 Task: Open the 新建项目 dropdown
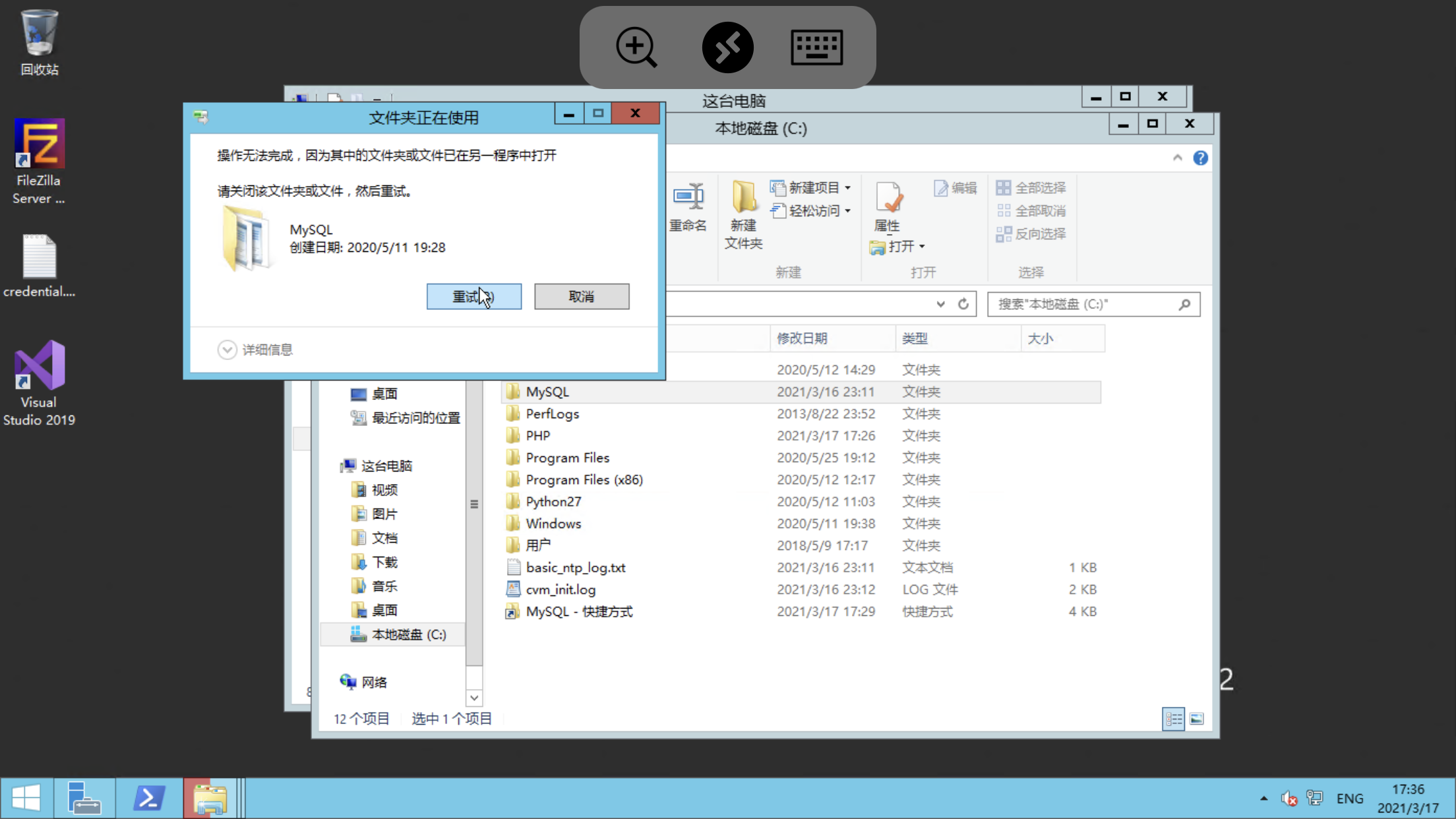pyautogui.click(x=811, y=188)
